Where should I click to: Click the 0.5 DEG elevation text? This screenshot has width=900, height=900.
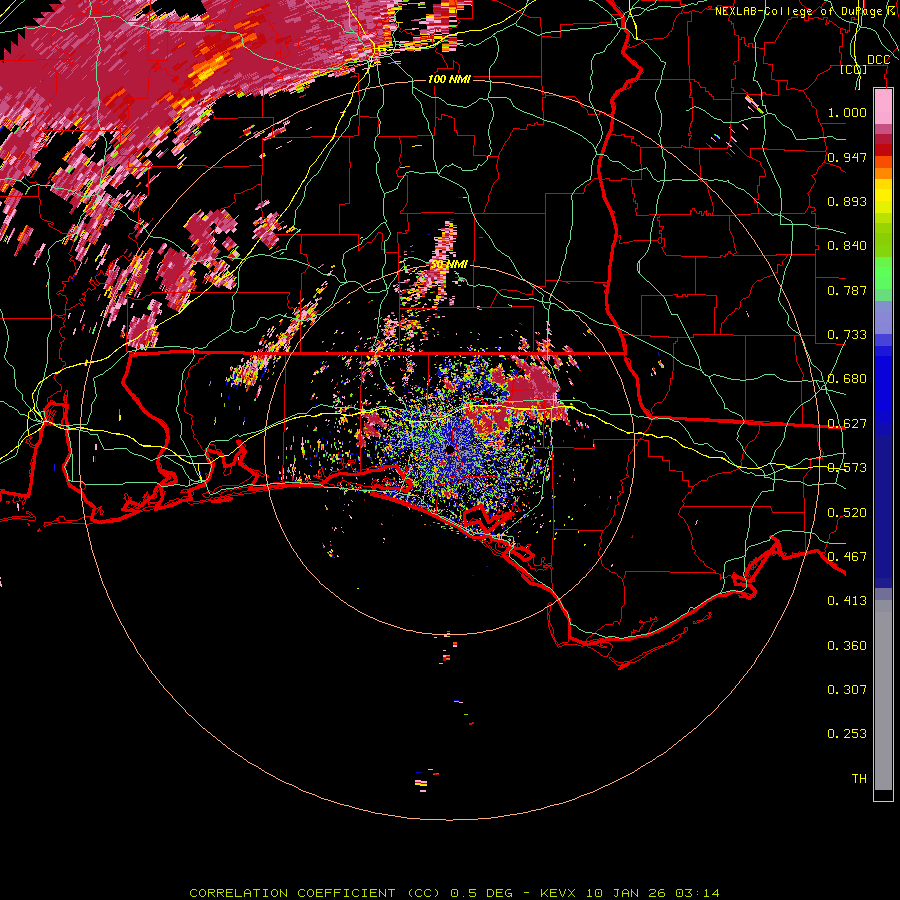click(x=480, y=893)
